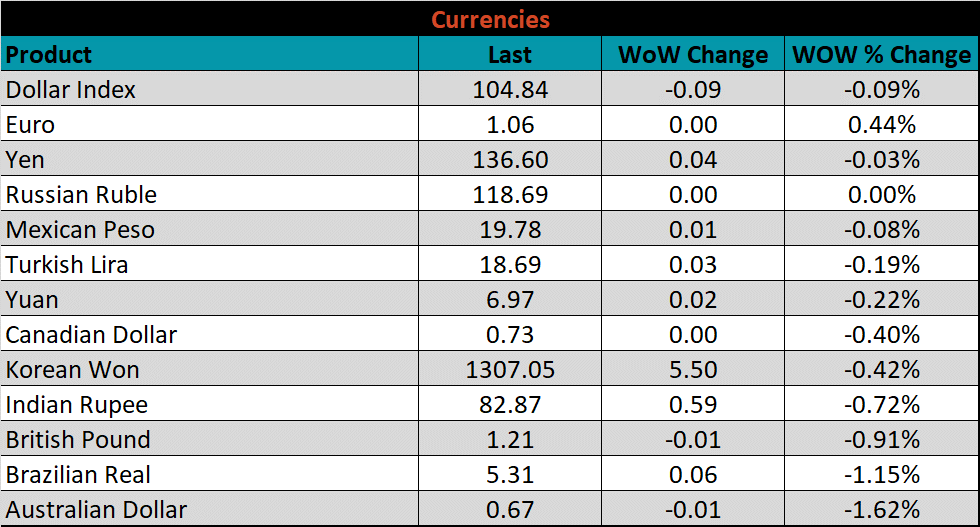The image size is (980, 527).
Task: Click the Currencies title banner
Action: pyautogui.click(x=490, y=19)
